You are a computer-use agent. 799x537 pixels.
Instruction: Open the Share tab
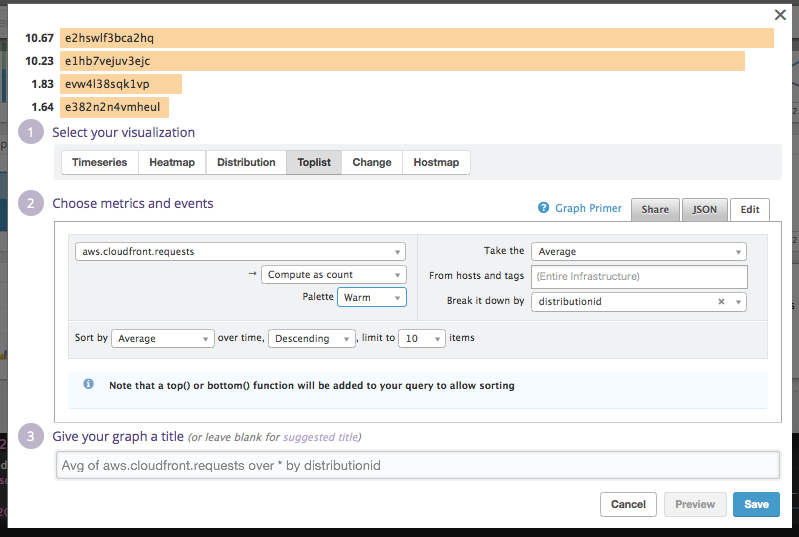pyautogui.click(x=655, y=209)
